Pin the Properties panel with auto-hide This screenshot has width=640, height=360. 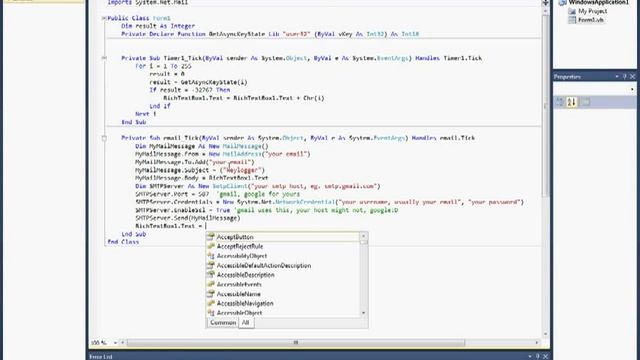coord(624,76)
